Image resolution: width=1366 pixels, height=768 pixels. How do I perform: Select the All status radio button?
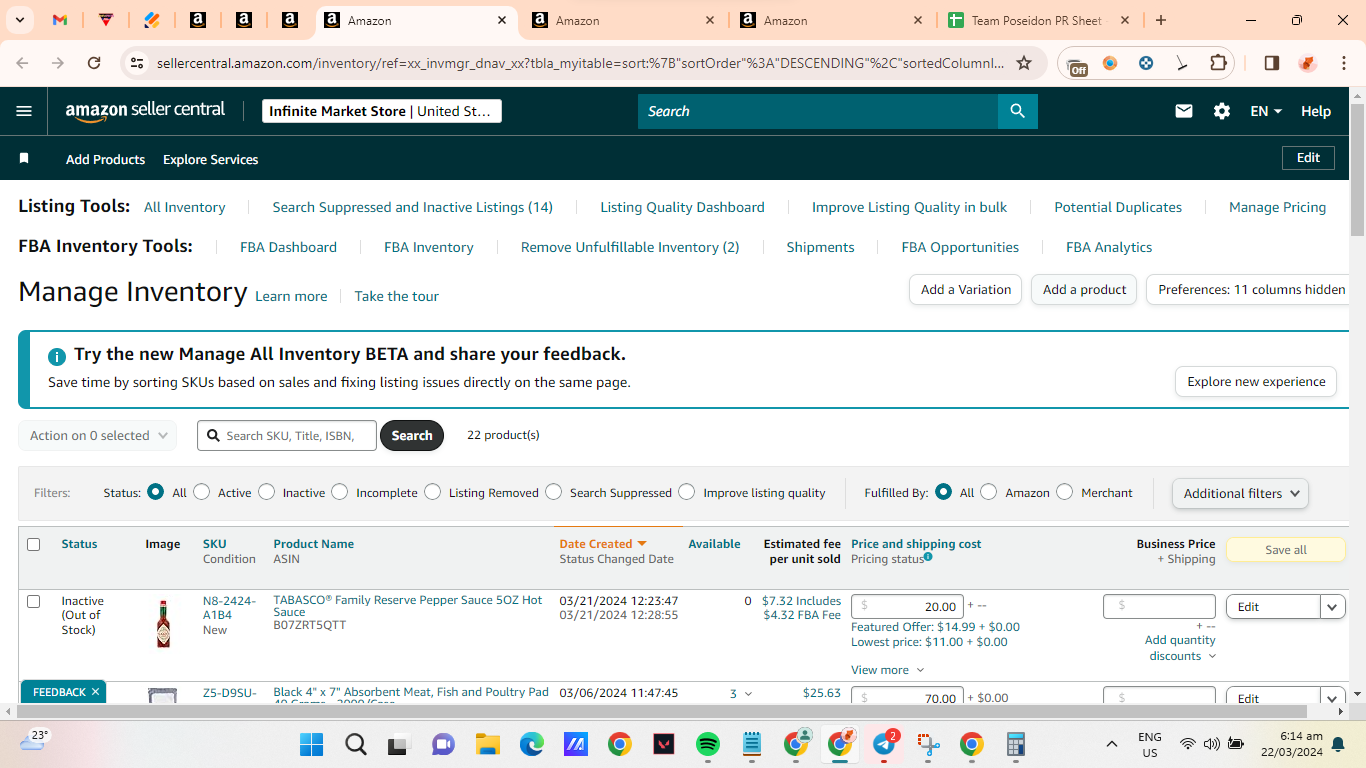click(155, 492)
